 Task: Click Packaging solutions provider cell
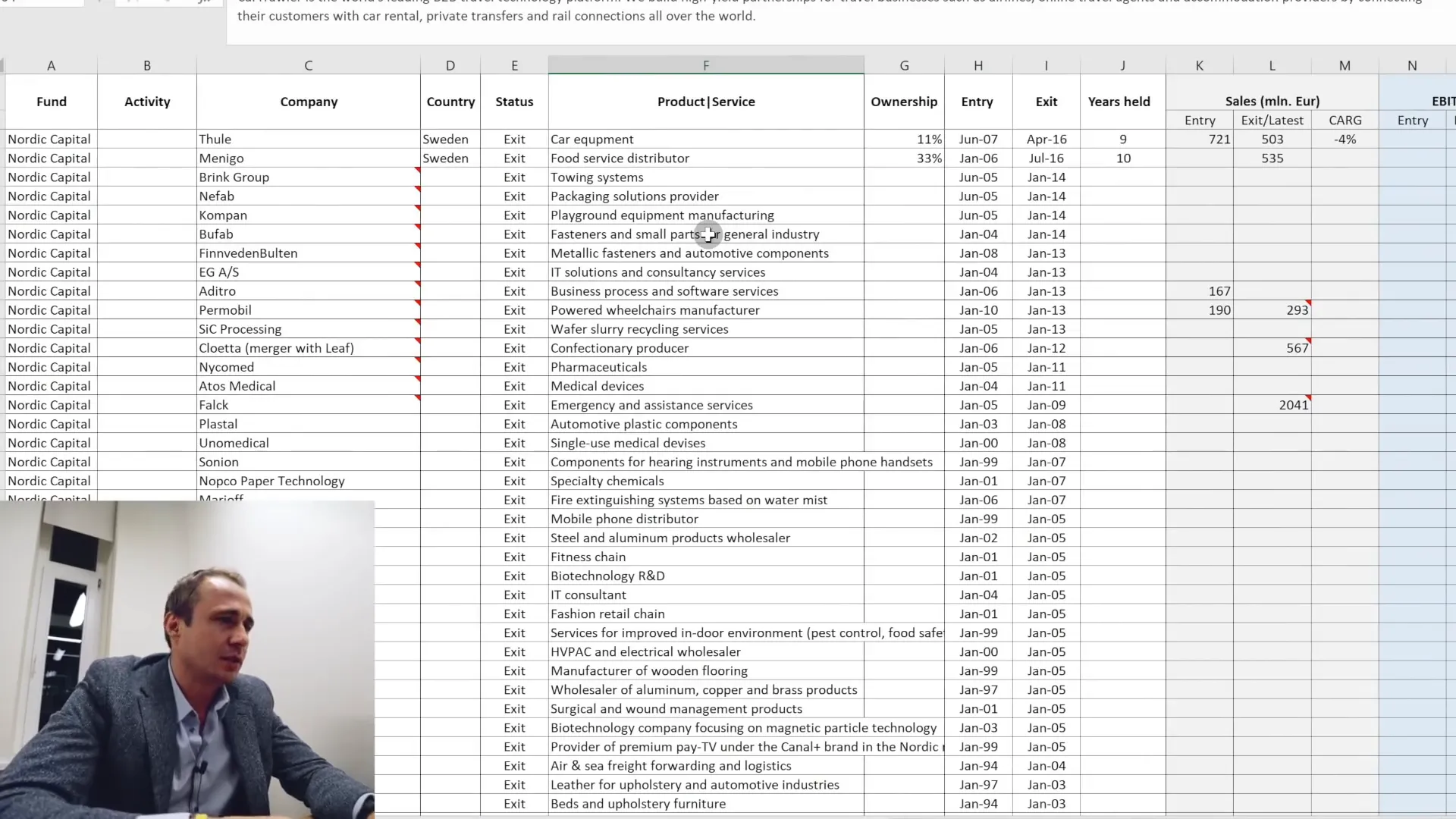(706, 196)
